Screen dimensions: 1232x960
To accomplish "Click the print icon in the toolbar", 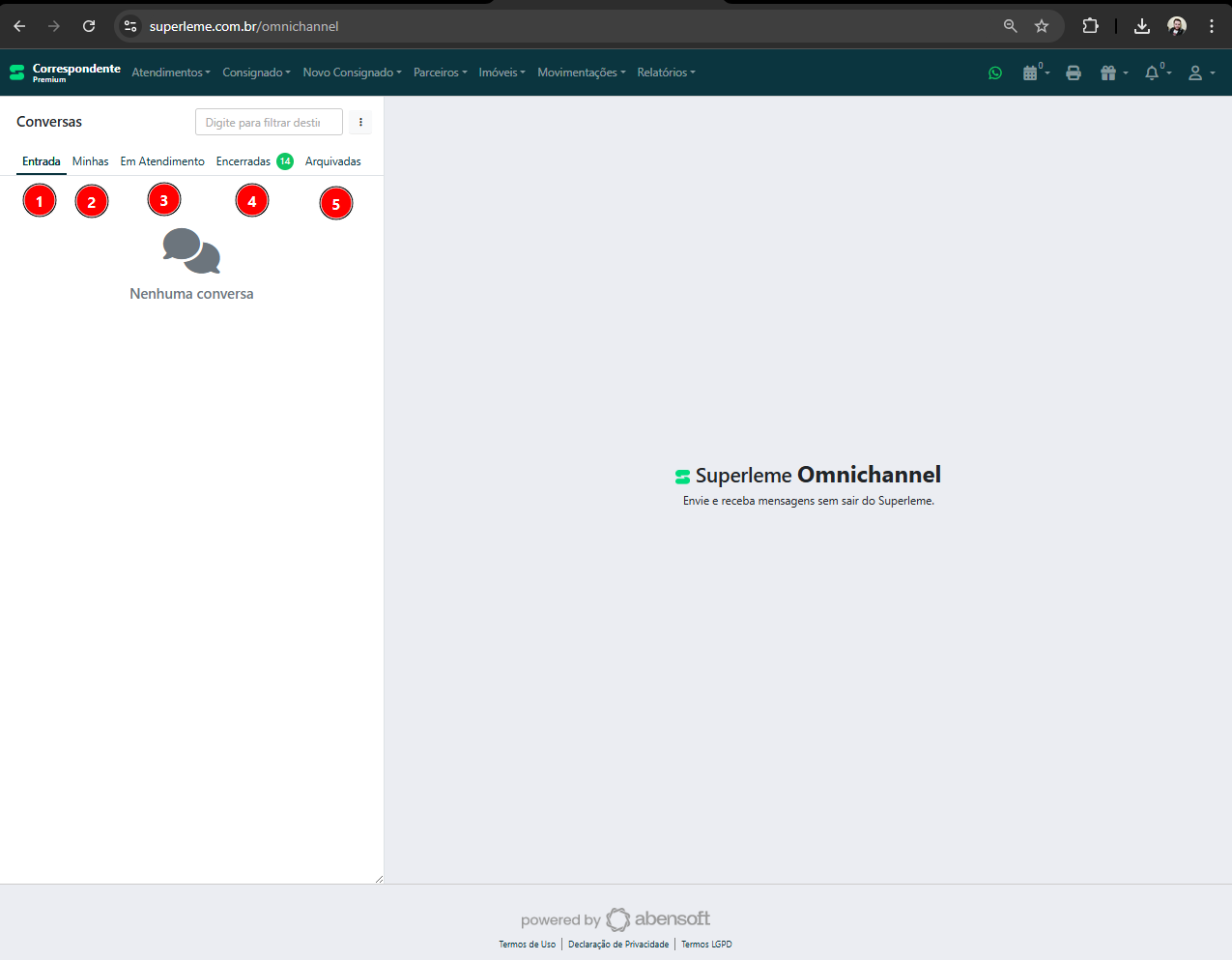I will [x=1074, y=73].
